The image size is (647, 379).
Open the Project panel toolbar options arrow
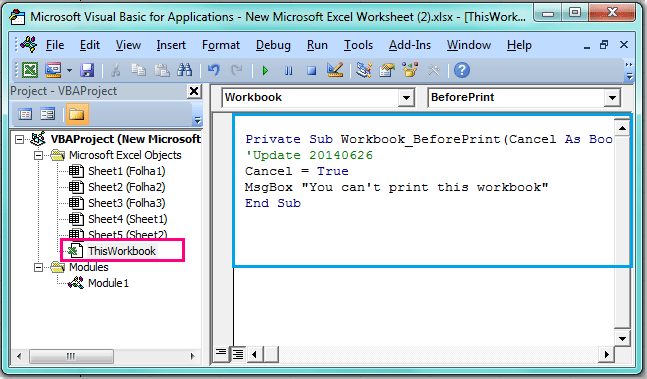[x=197, y=119]
